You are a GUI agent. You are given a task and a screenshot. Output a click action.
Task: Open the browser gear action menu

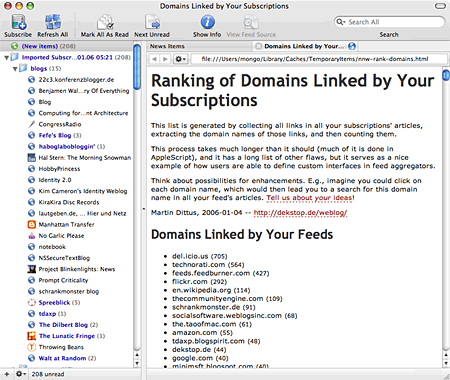[180, 59]
